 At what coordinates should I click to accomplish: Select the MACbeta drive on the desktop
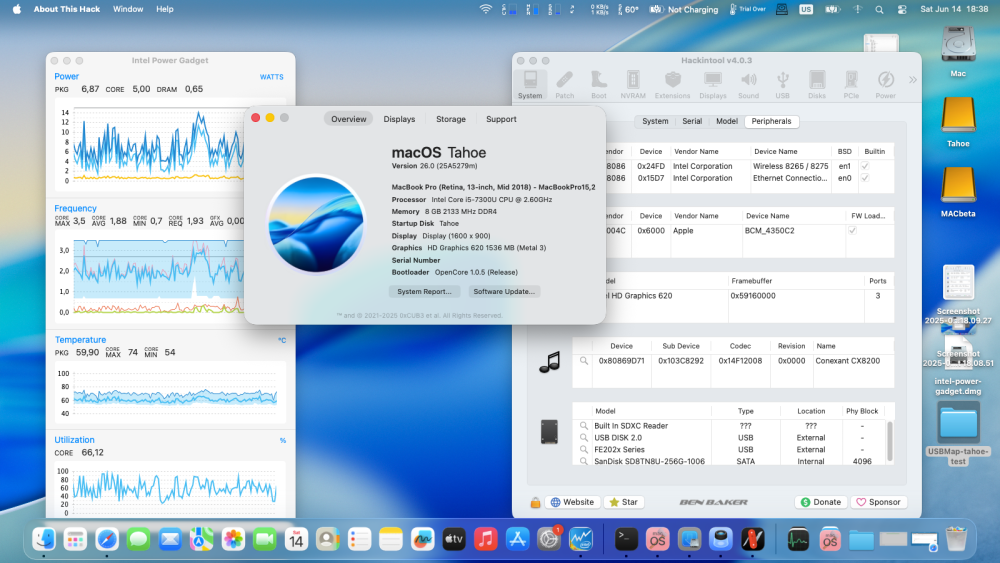[958, 191]
